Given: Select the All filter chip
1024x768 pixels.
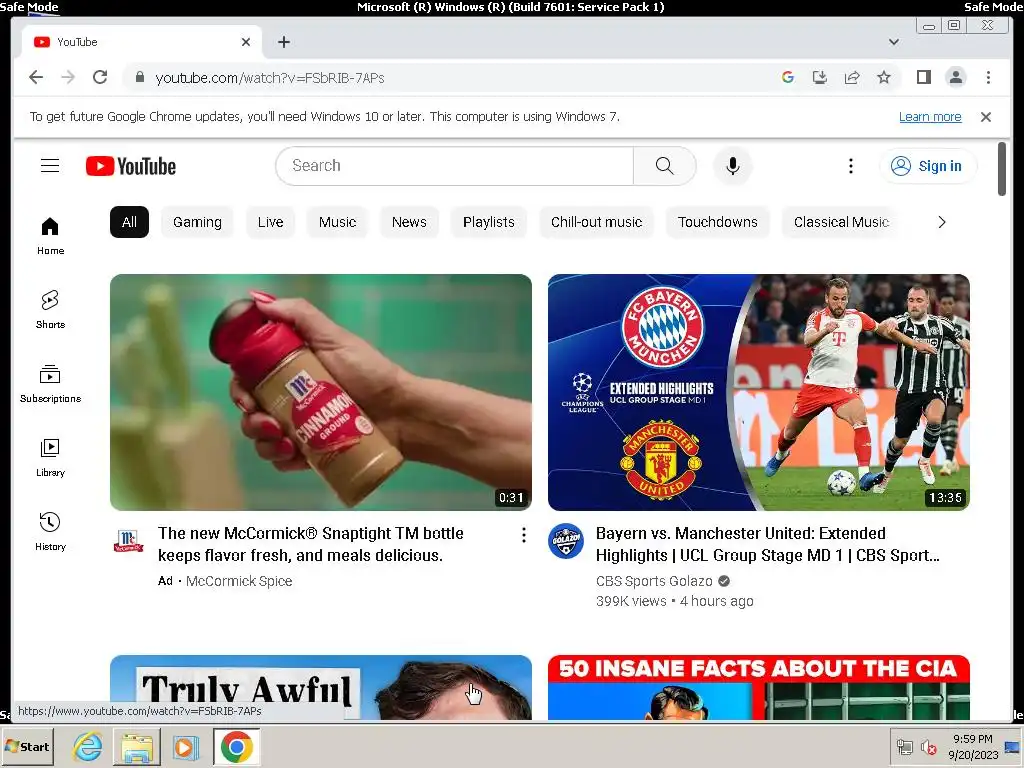Looking at the screenshot, I should [x=129, y=222].
